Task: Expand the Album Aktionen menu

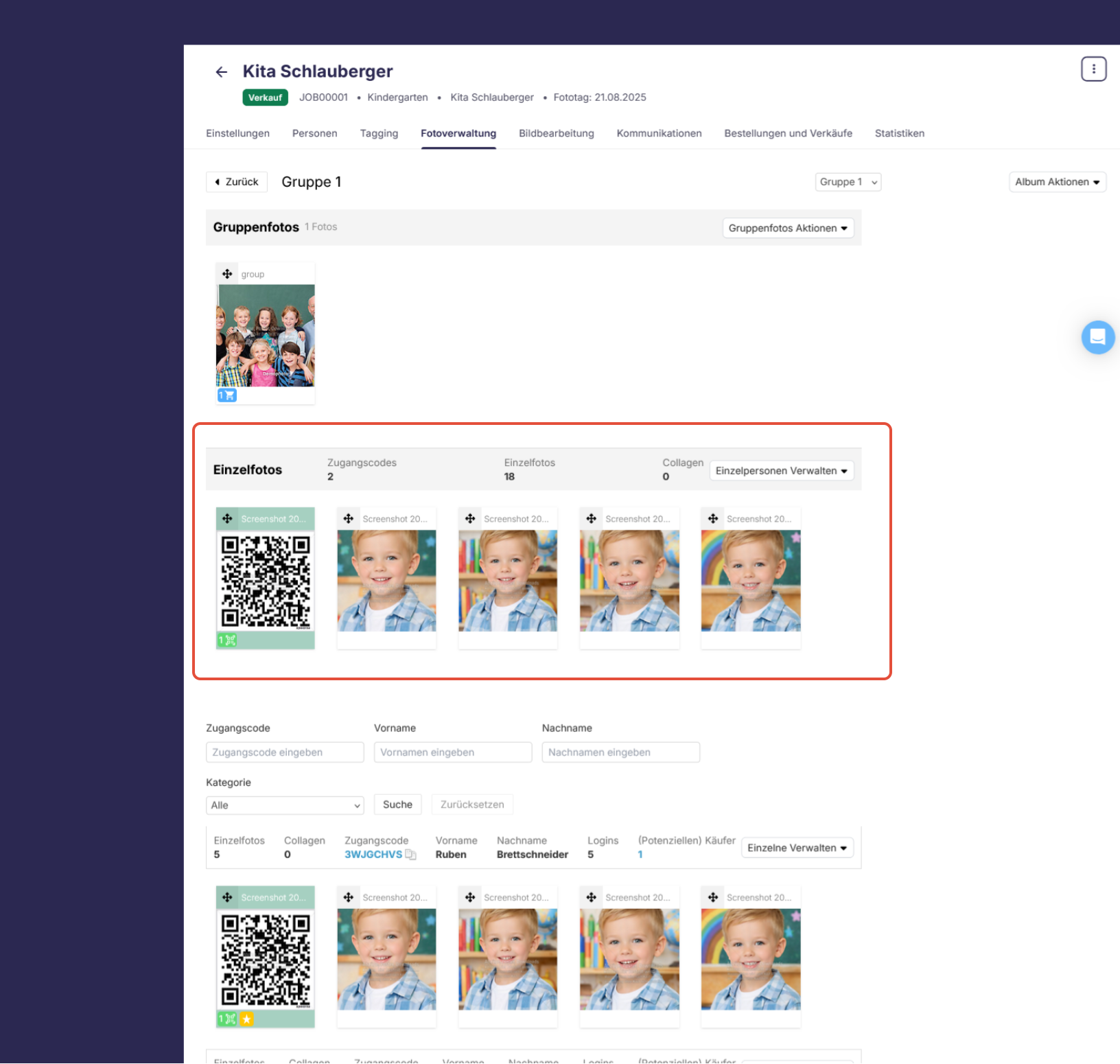Action: click(x=1057, y=182)
